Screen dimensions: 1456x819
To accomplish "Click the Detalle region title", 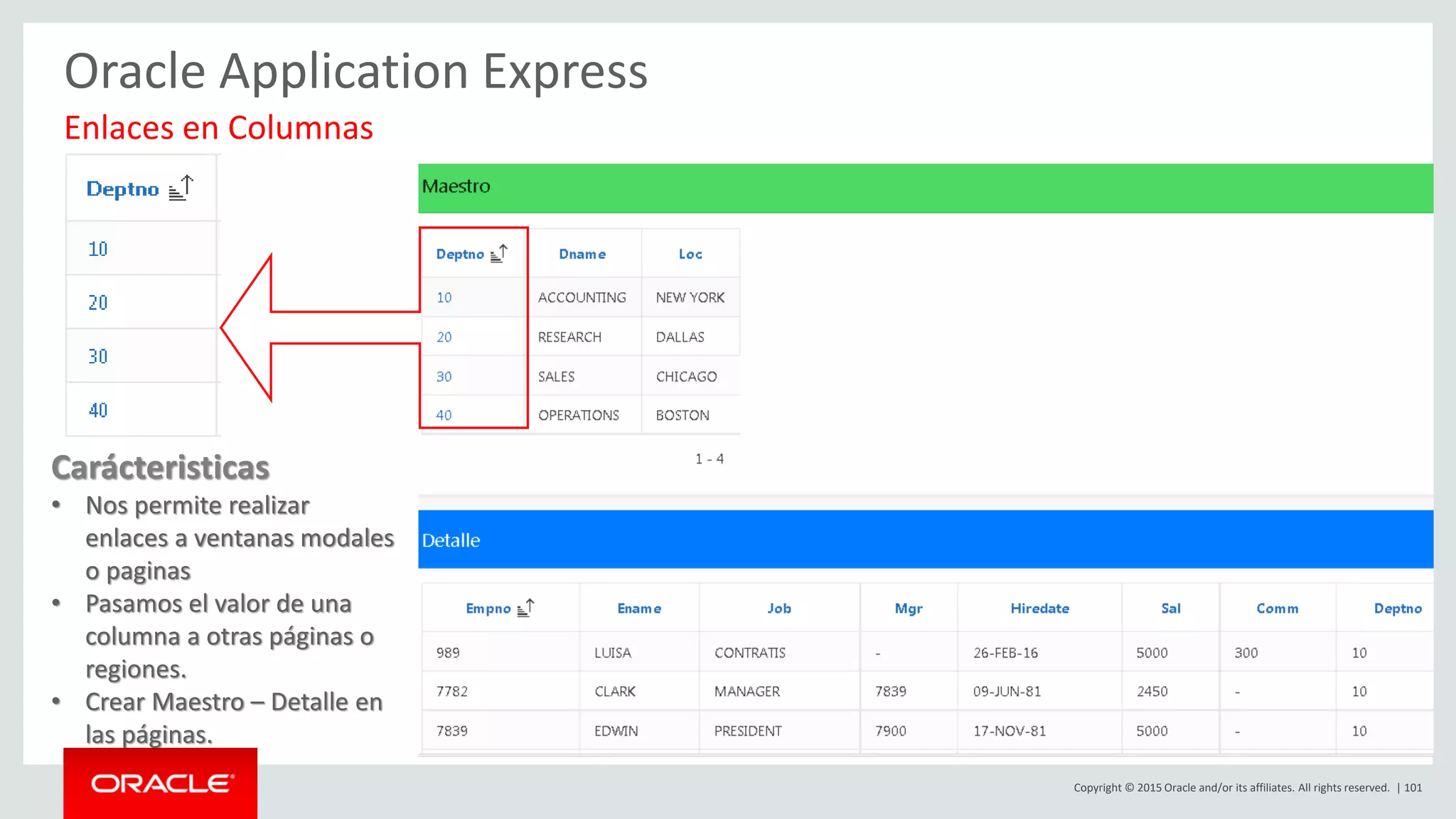I will pyautogui.click(x=451, y=540).
